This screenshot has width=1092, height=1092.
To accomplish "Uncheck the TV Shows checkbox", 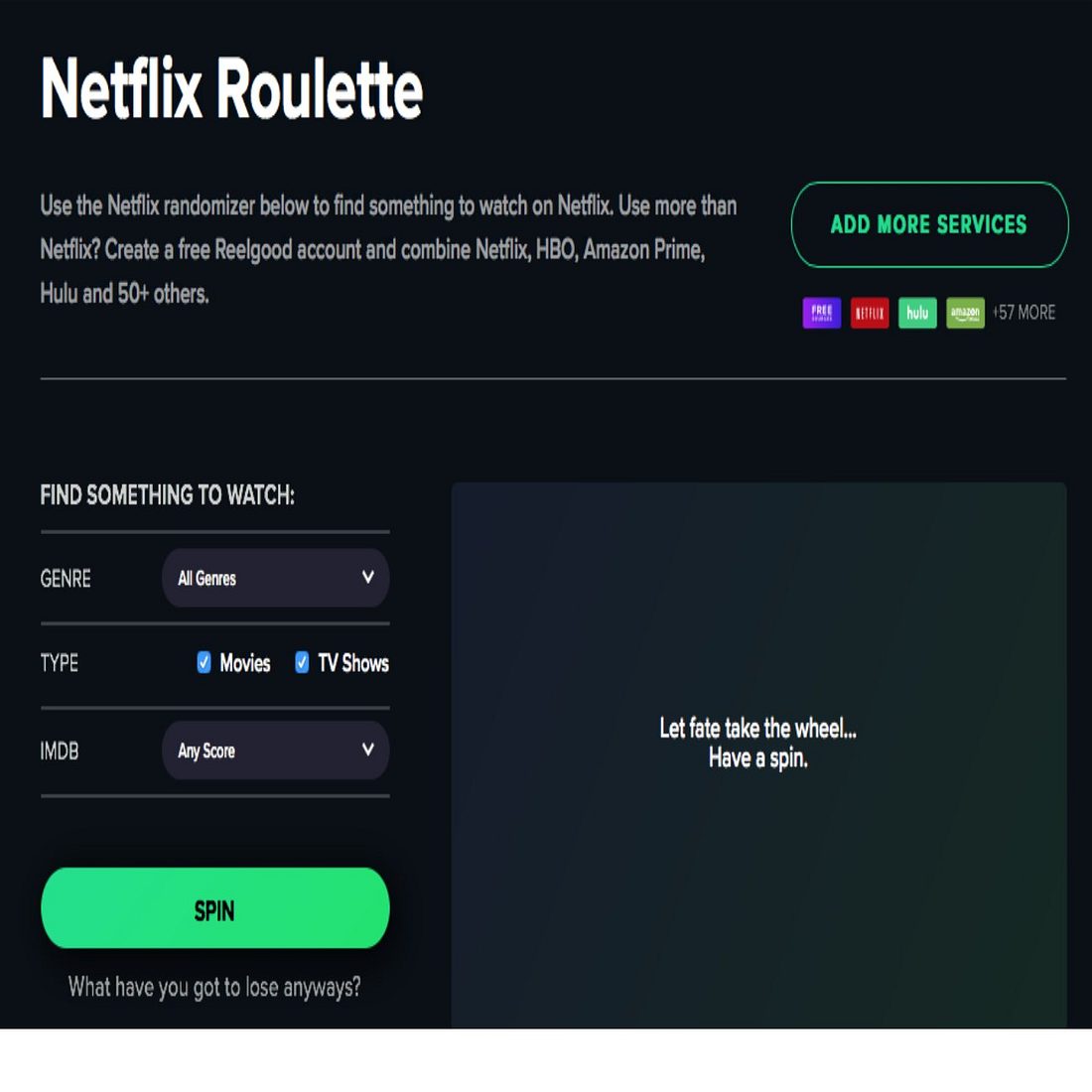I will coord(302,662).
